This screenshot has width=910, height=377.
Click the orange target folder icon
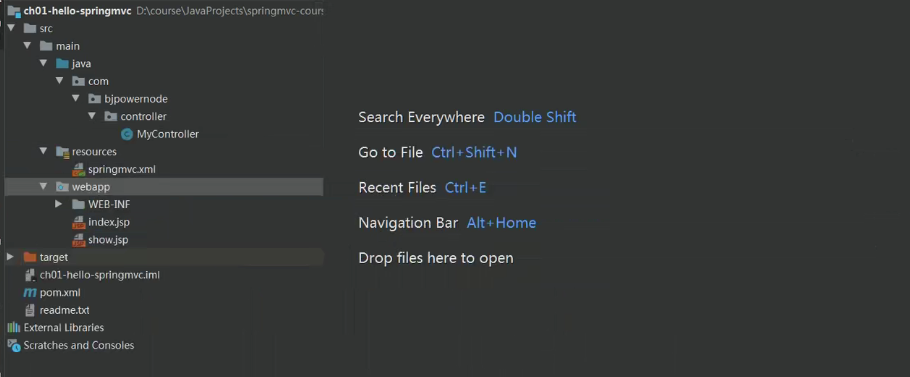[x=30, y=257]
